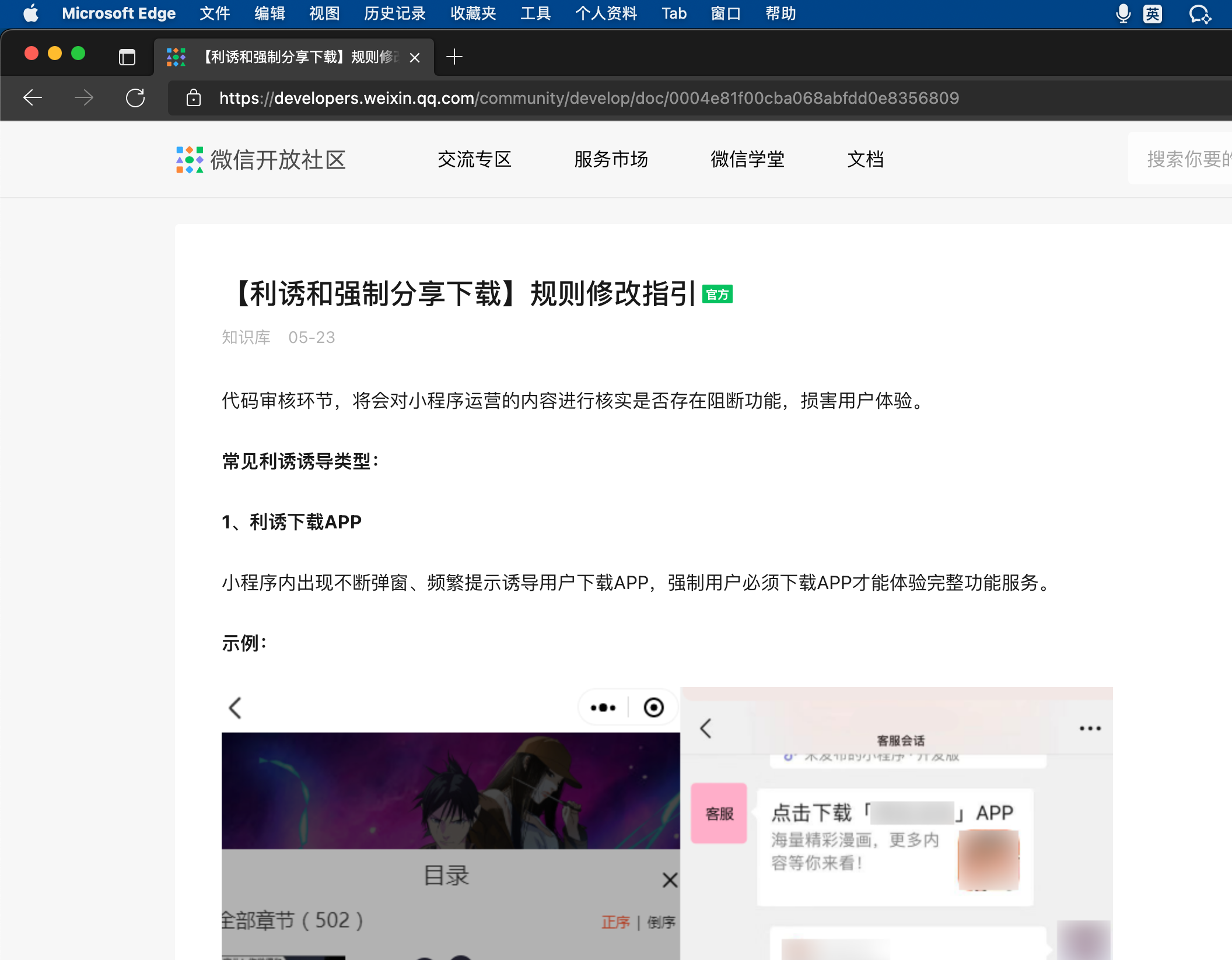Open a new tab with plus icon
1232x960 pixels.
pyautogui.click(x=454, y=57)
